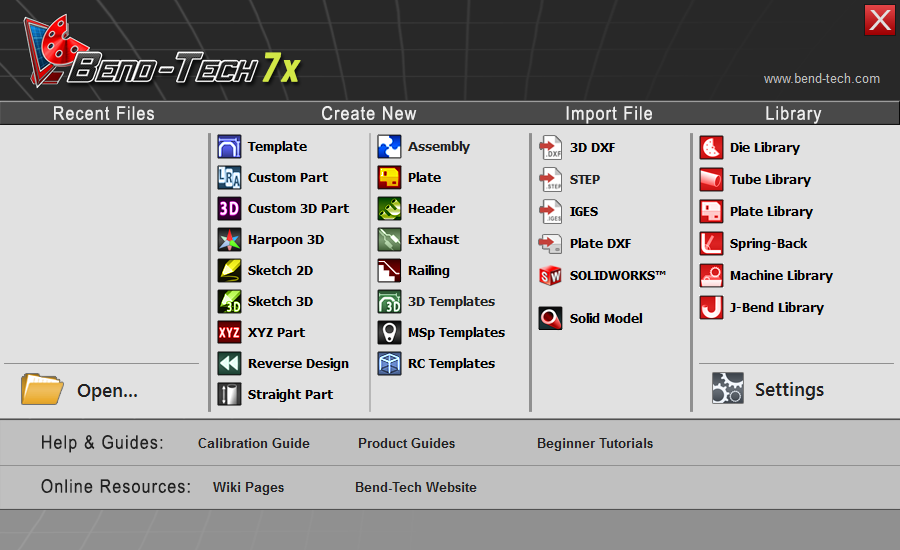Click the Plate icon under Create New
900x550 pixels.
click(x=389, y=177)
